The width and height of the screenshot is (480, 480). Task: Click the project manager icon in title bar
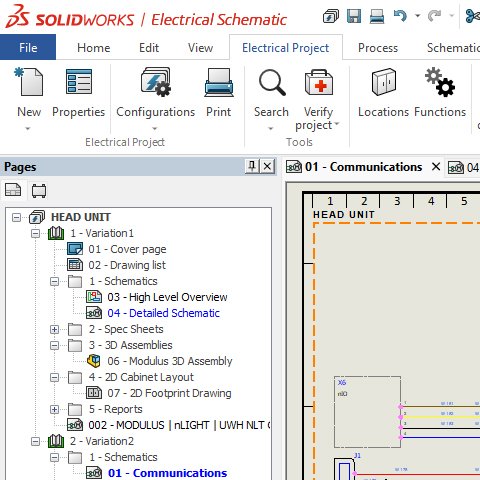pos(331,16)
